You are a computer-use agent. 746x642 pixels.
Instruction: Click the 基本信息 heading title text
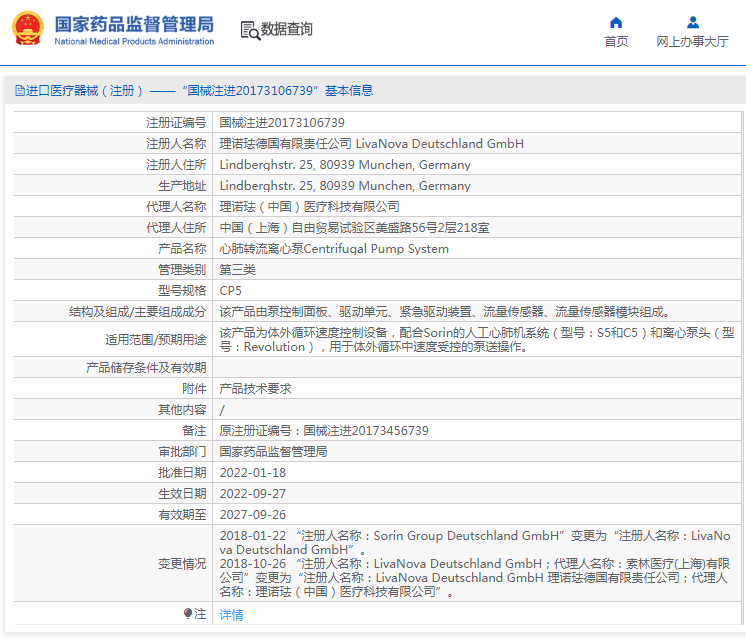349,90
